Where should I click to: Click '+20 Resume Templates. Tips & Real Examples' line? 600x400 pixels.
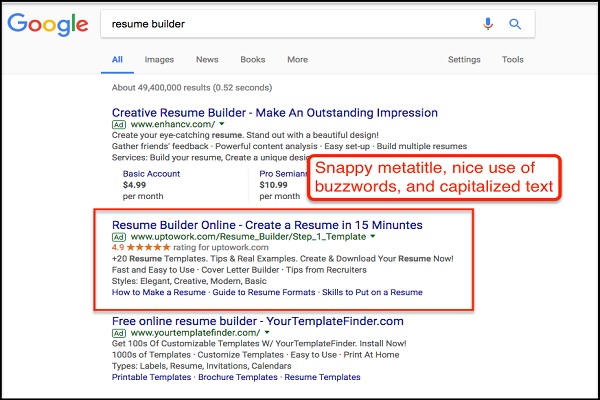pyautogui.click(x=283, y=259)
